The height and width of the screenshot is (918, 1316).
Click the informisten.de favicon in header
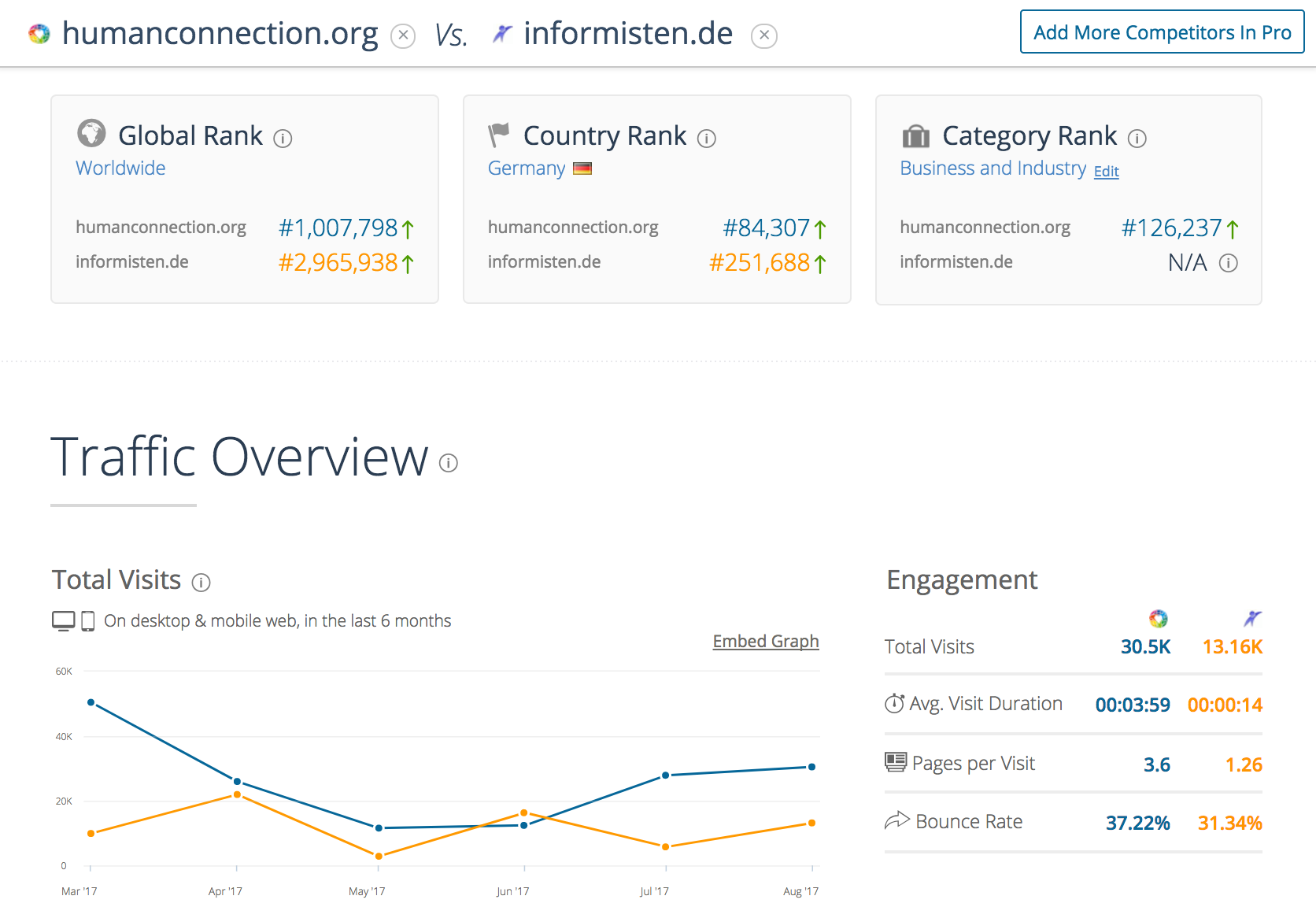(501, 33)
